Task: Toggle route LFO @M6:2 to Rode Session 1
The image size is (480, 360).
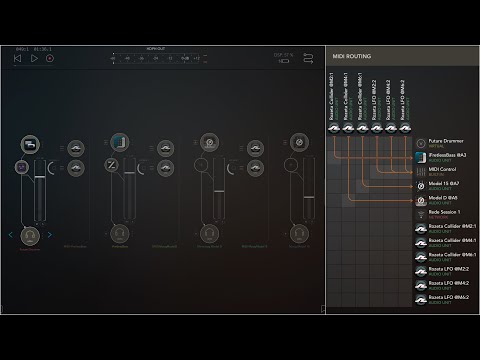Action: [405, 215]
